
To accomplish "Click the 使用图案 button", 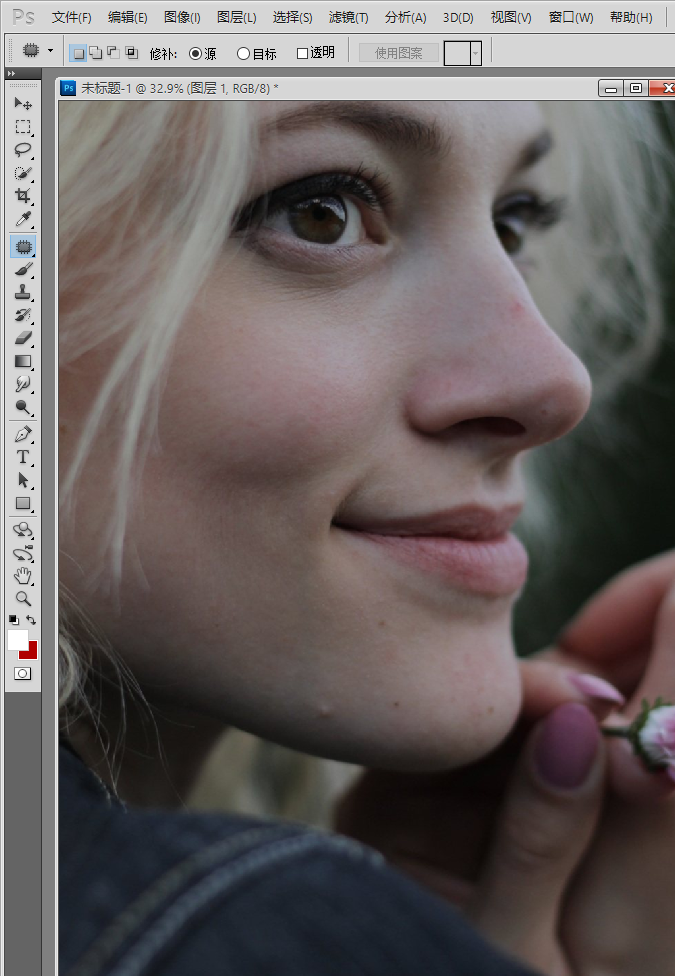I will pyautogui.click(x=399, y=54).
